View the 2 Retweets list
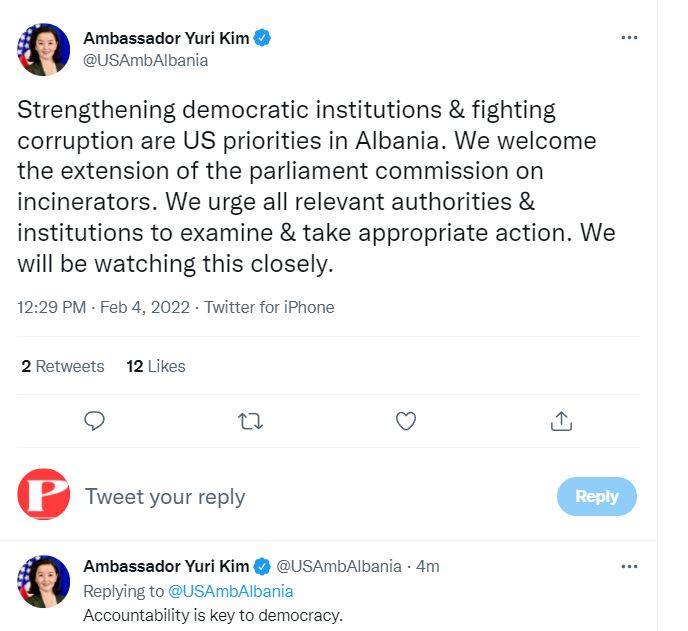688x631 pixels. [63, 366]
